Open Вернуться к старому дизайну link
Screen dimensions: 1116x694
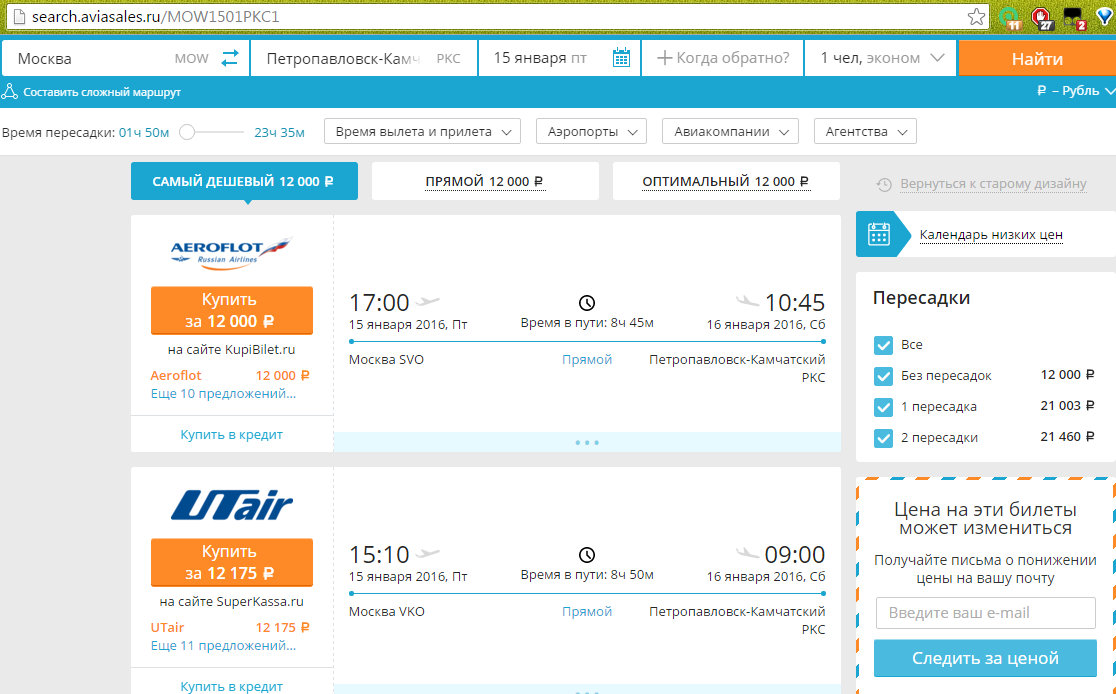(993, 184)
